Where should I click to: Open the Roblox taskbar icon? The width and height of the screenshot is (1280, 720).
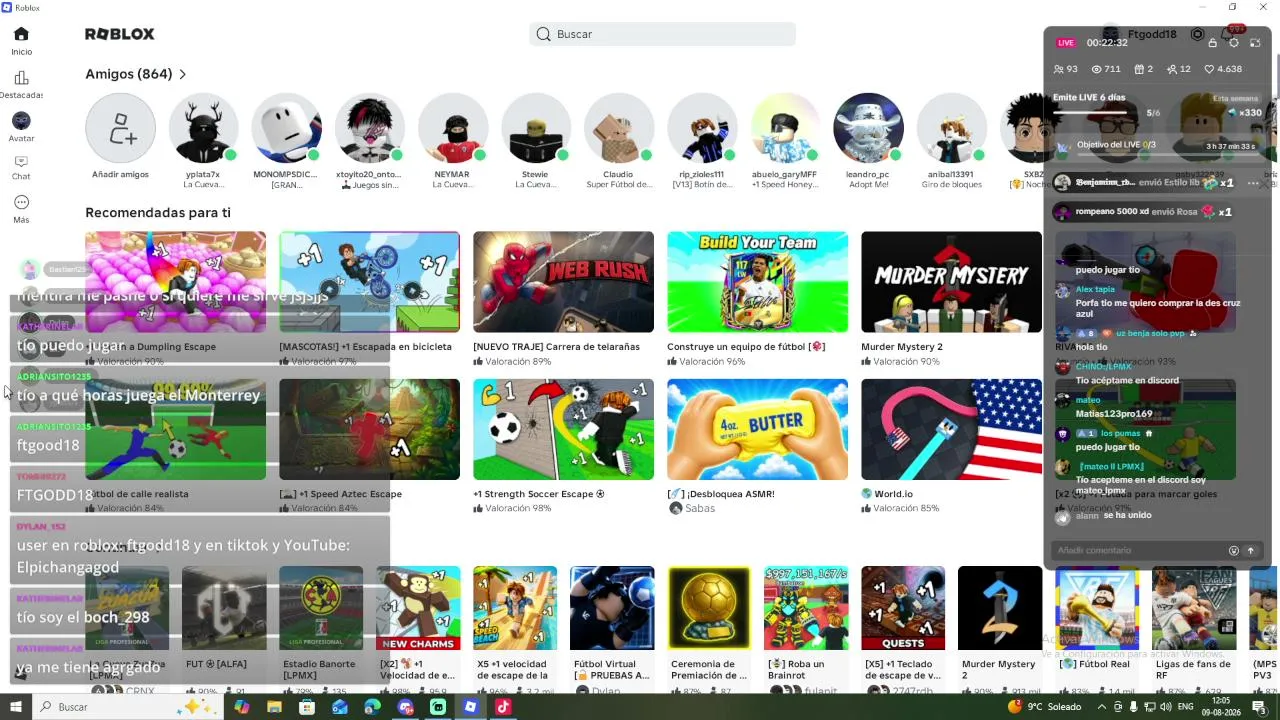tap(470, 707)
